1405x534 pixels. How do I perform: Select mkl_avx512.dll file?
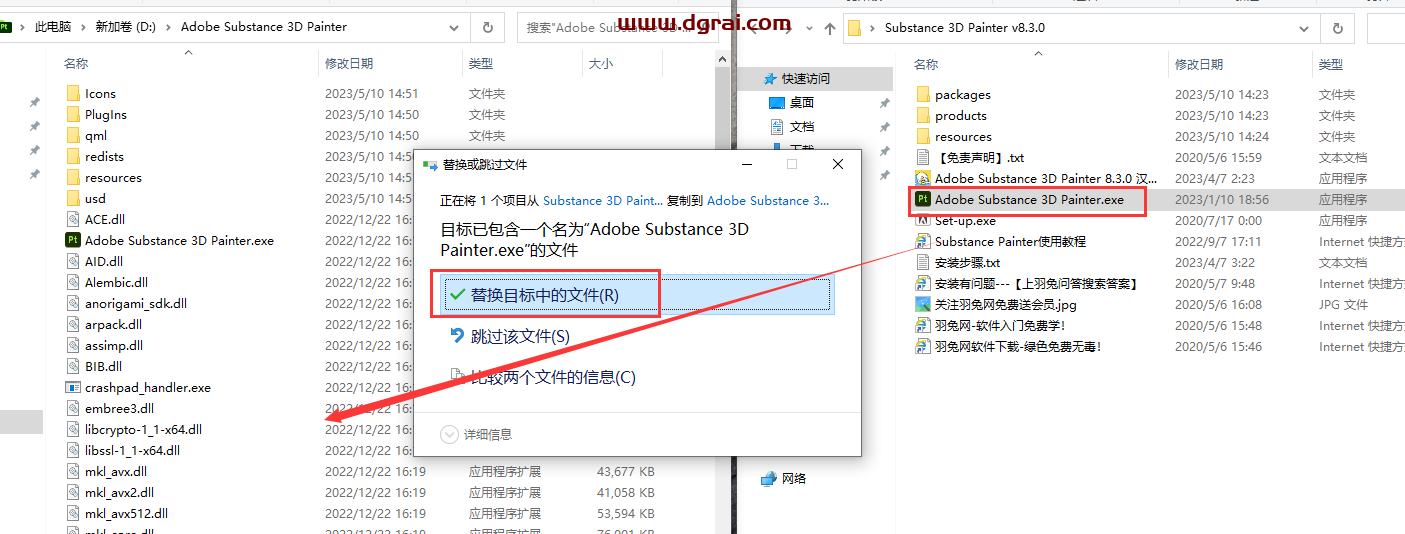[126, 513]
